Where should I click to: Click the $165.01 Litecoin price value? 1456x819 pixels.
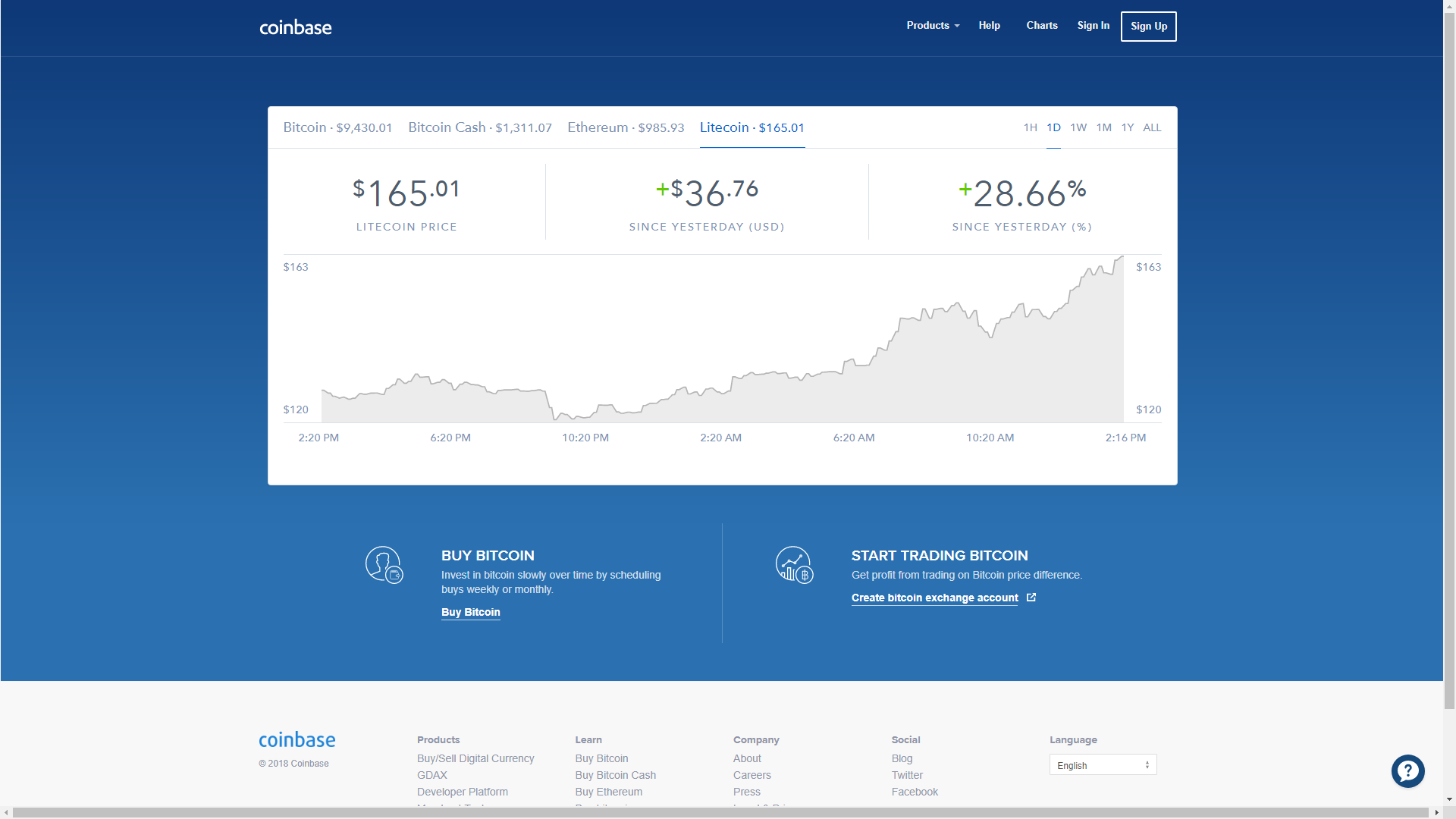(406, 193)
